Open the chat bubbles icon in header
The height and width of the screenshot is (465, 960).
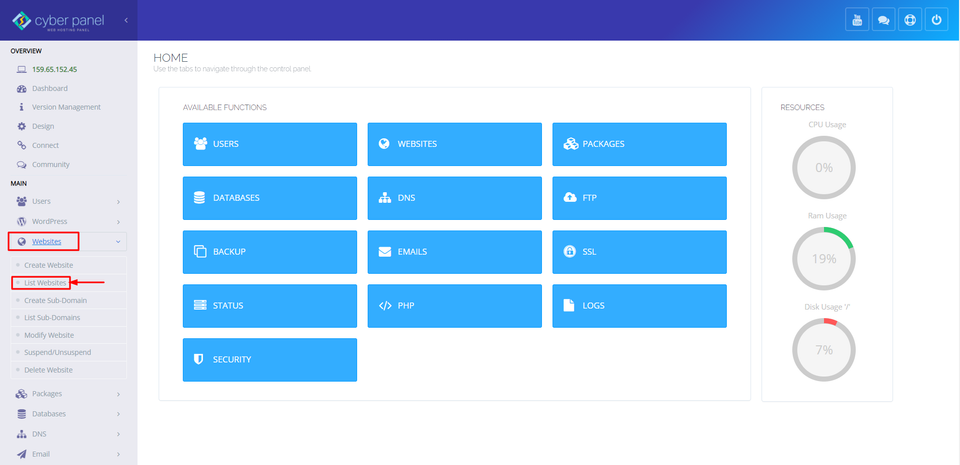883,20
